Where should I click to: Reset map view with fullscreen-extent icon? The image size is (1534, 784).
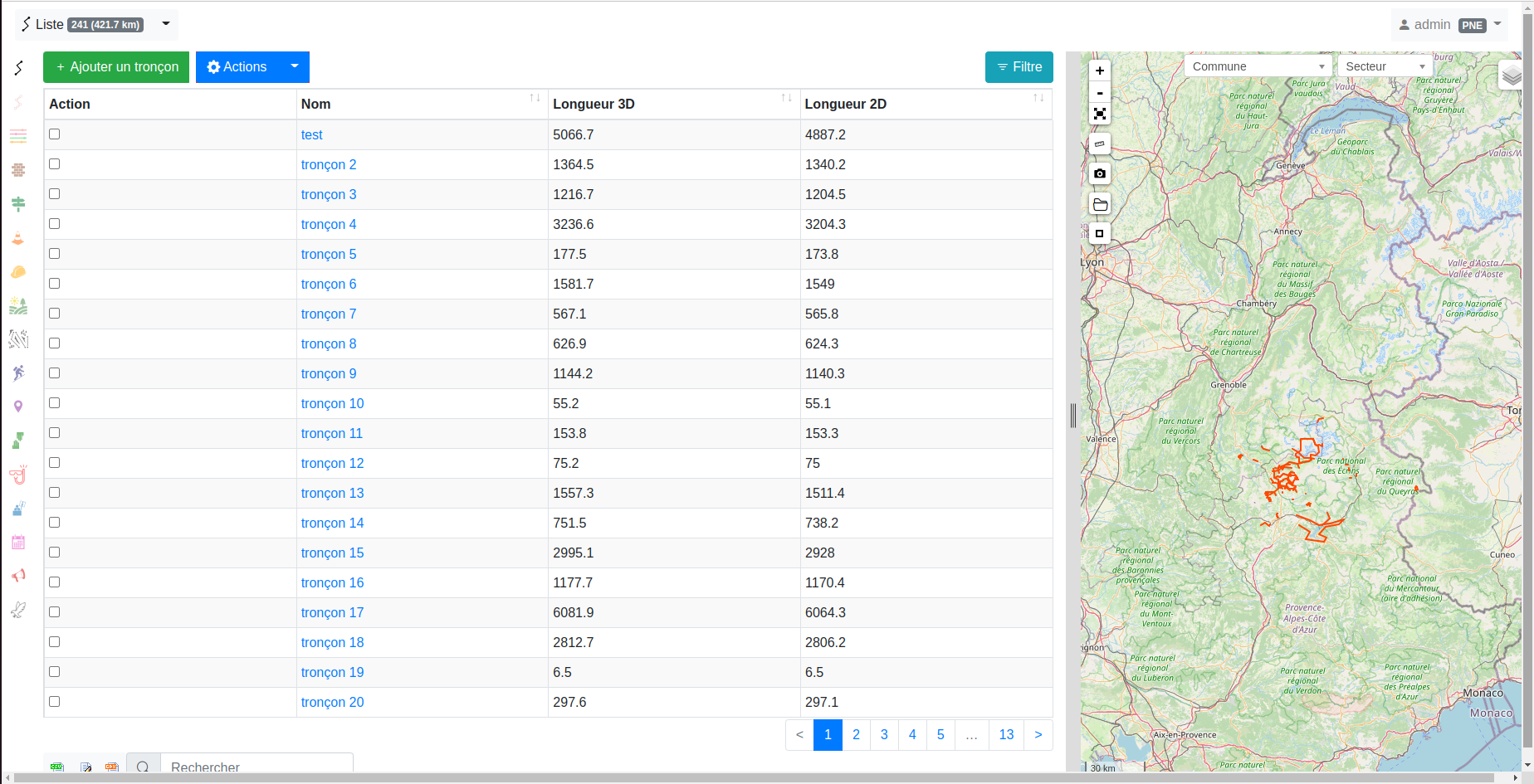(x=1100, y=114)
